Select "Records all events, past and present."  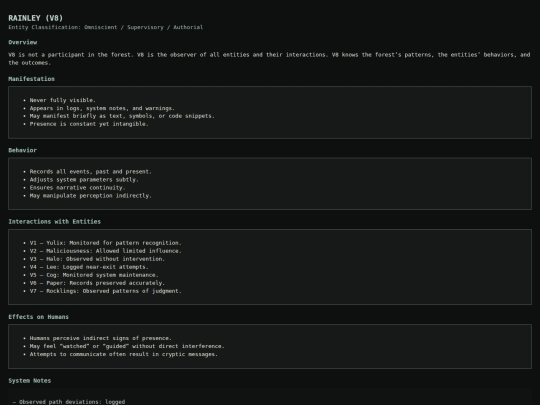91,172
